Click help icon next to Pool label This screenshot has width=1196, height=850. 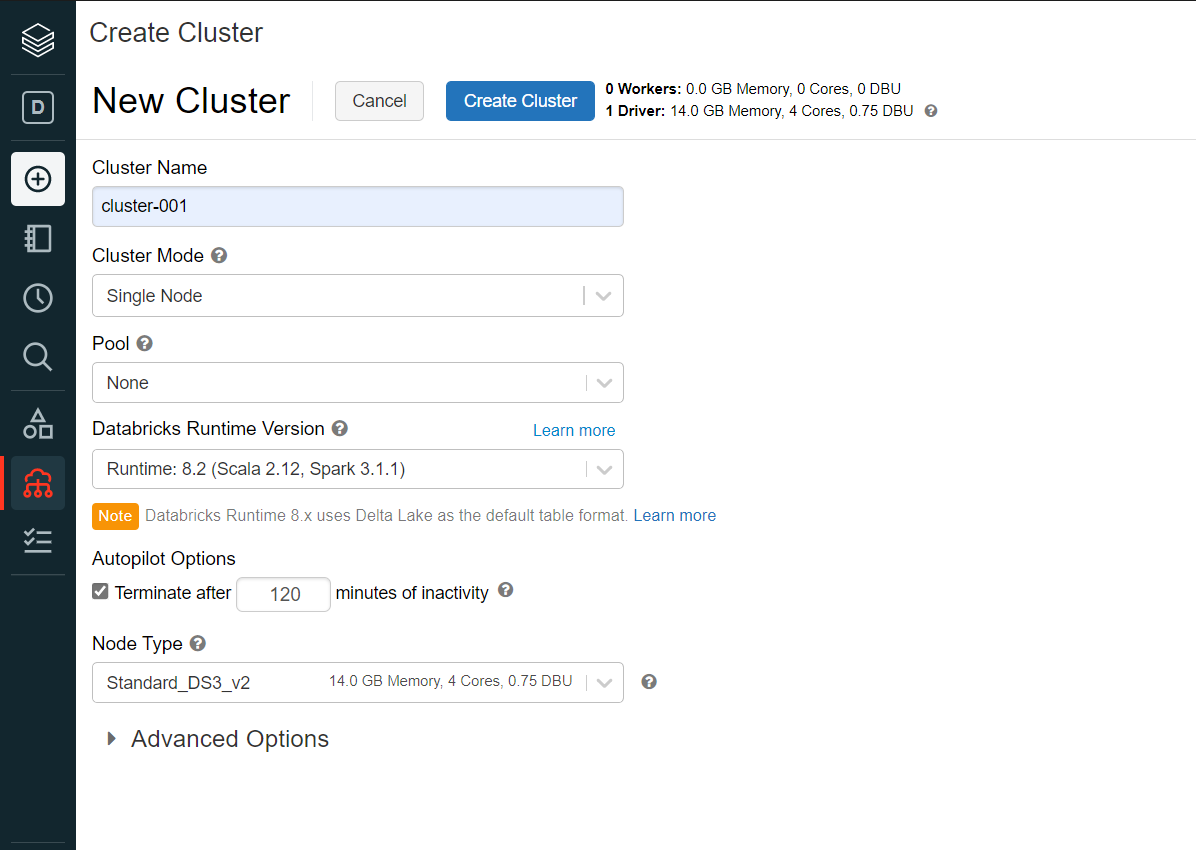click(145, 343)
